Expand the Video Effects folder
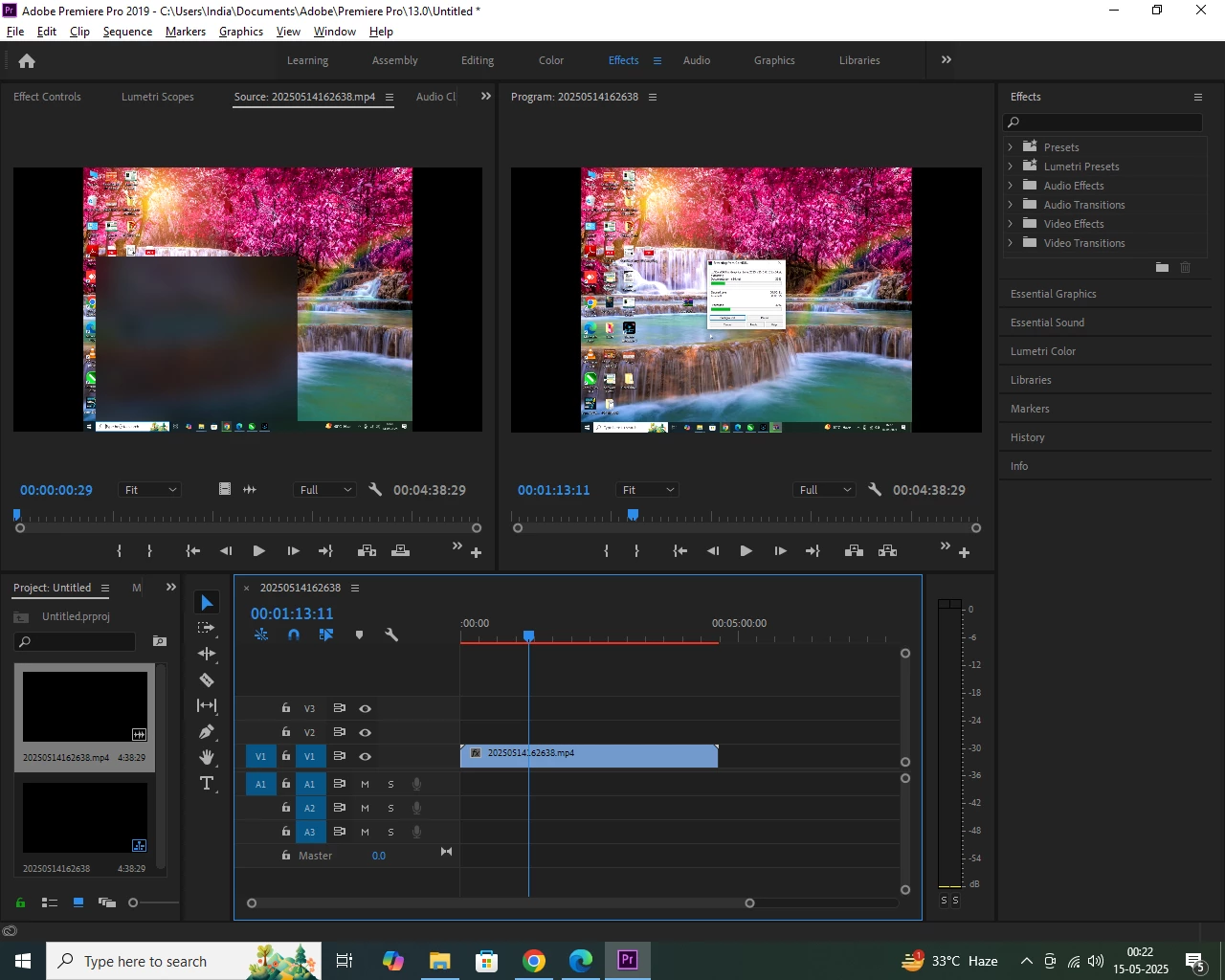The width and height of the screenshot is (1225, 980). point(1010,223)
